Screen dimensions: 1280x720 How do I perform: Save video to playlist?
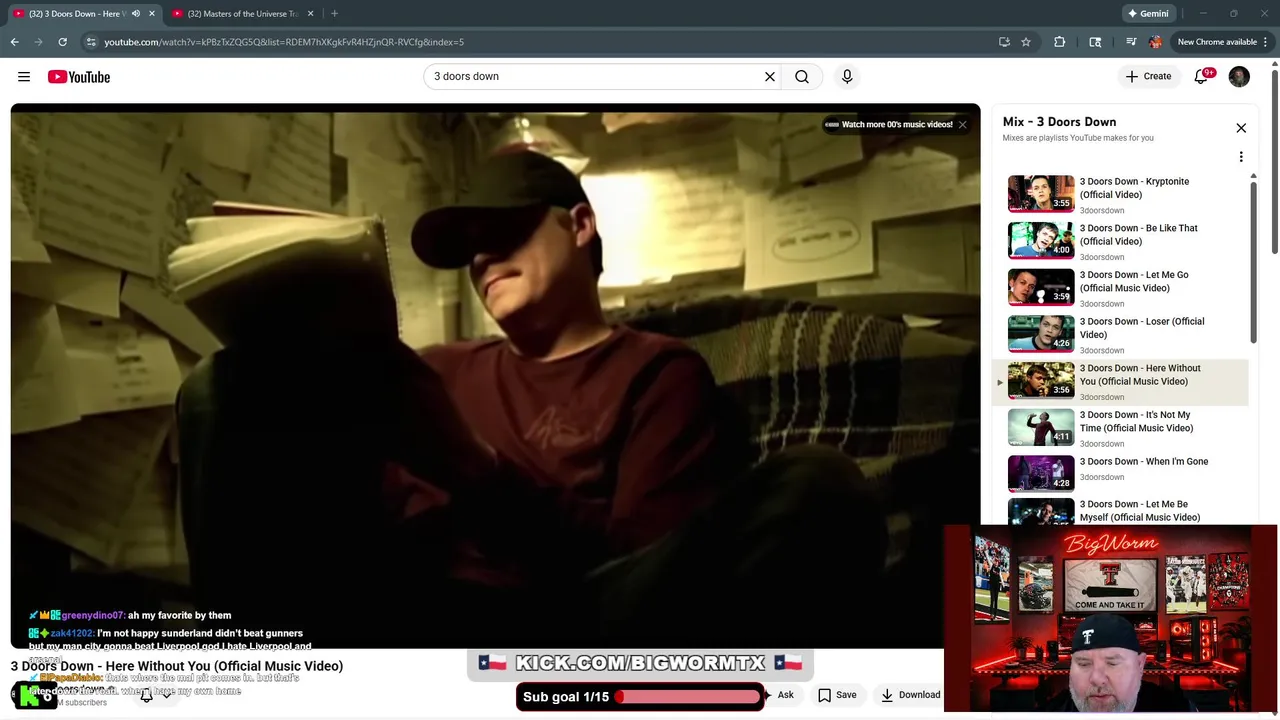(x=837, y=695)
